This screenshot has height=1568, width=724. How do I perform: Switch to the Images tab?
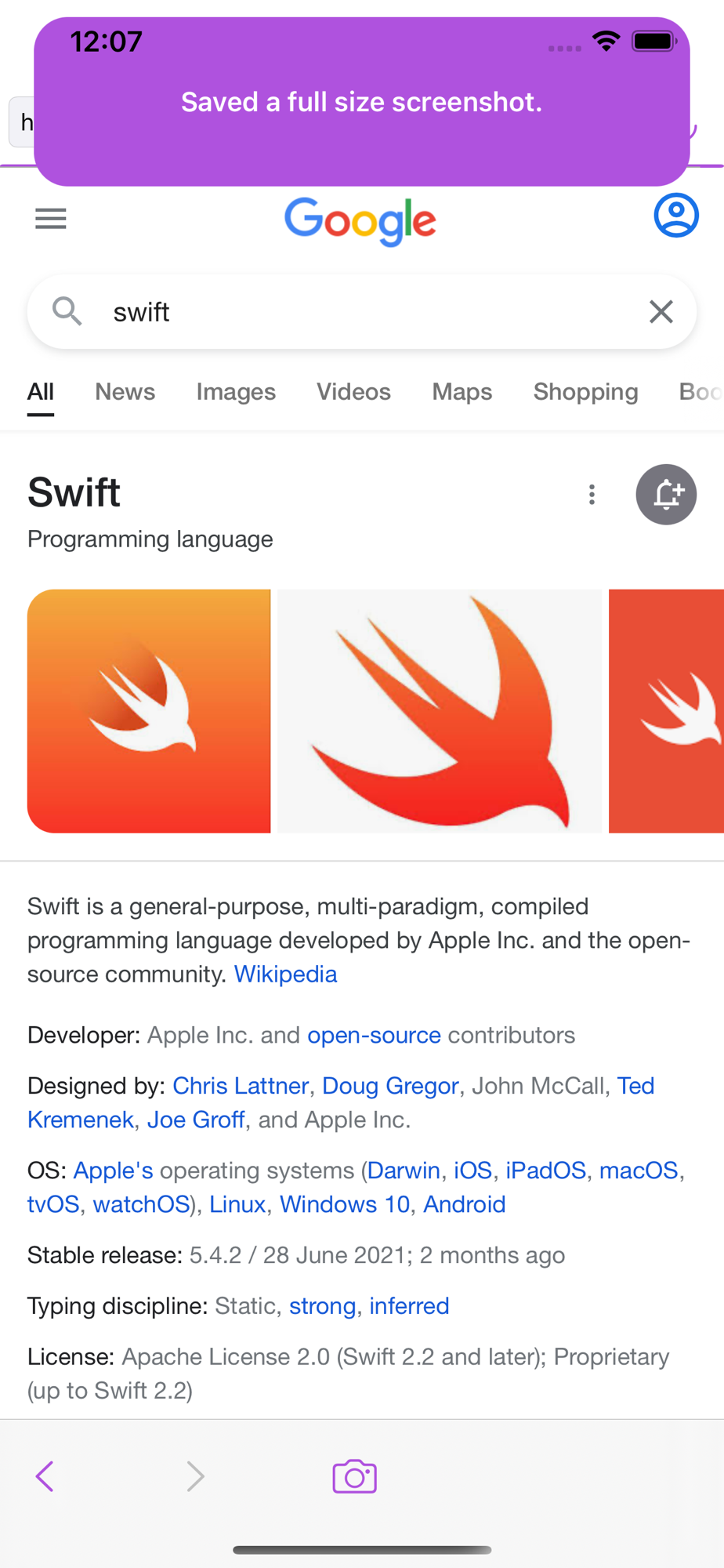pos(236,392)
